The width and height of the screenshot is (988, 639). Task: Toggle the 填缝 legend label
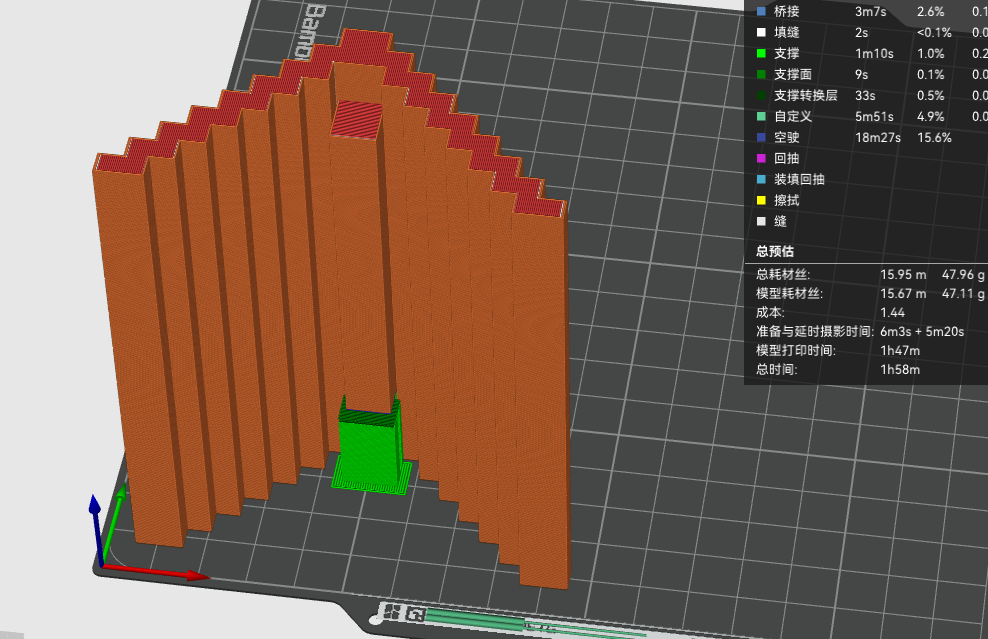786,32
